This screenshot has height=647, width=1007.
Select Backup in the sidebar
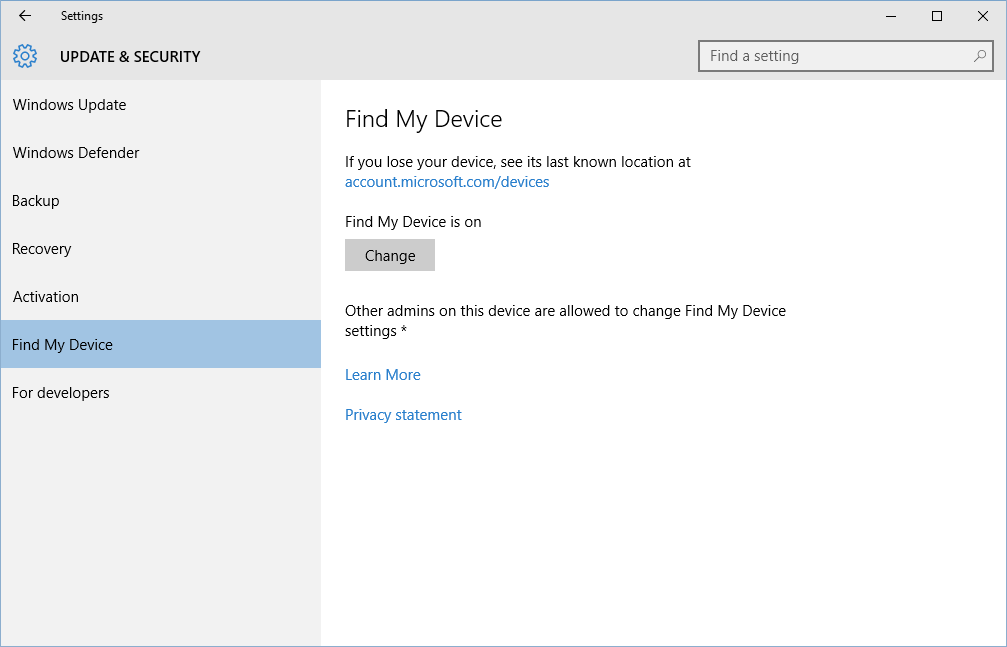point(161,200)
